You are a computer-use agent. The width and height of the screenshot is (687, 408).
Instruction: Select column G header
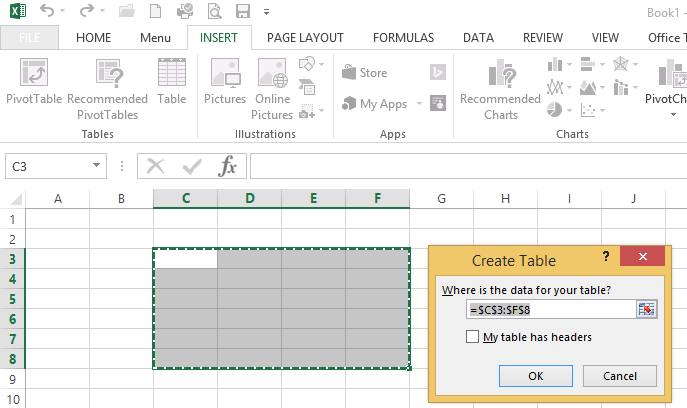click(442, 199)
